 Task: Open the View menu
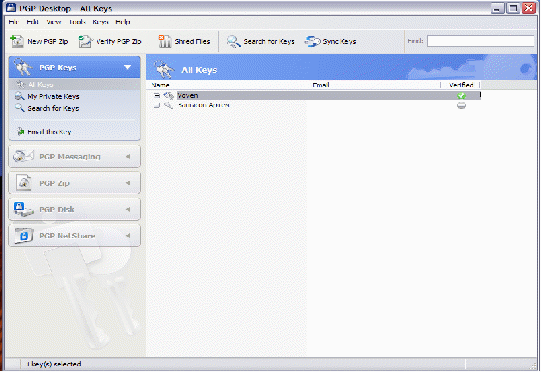(54, 22)
